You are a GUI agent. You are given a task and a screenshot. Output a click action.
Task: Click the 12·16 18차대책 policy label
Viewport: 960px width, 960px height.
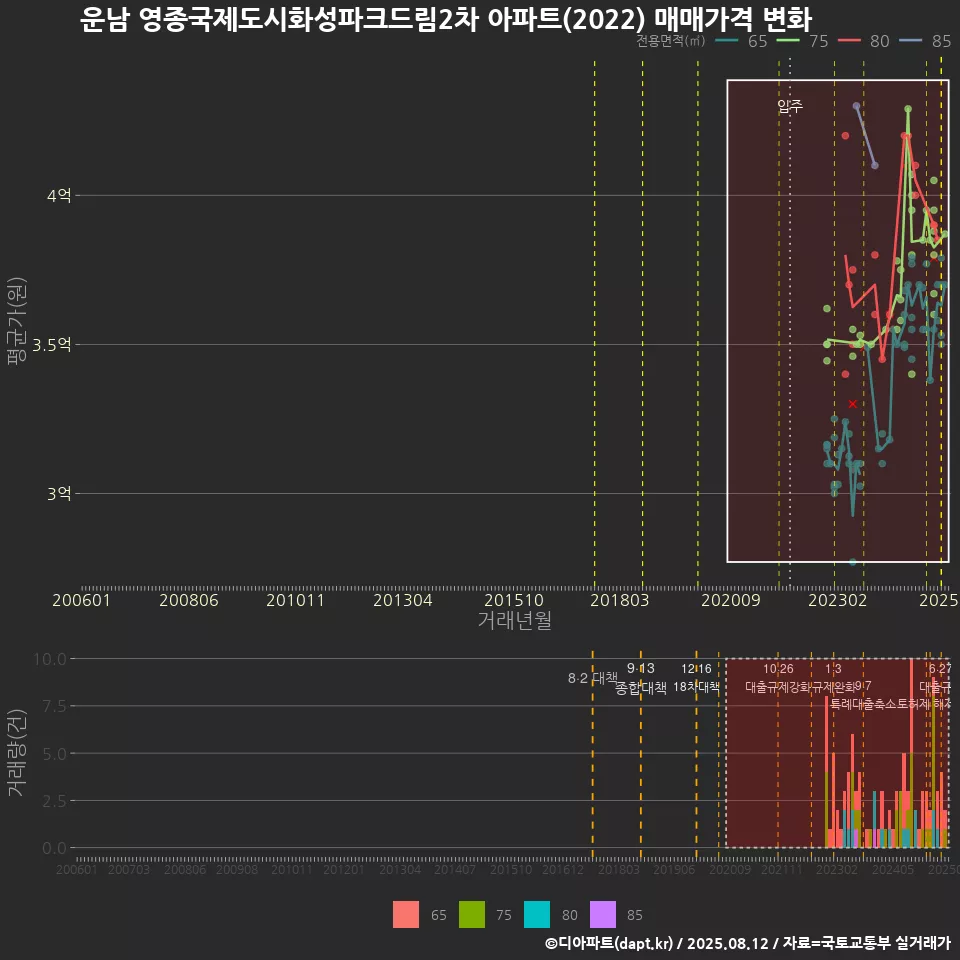pyautogui.click(x=696, y=678)
